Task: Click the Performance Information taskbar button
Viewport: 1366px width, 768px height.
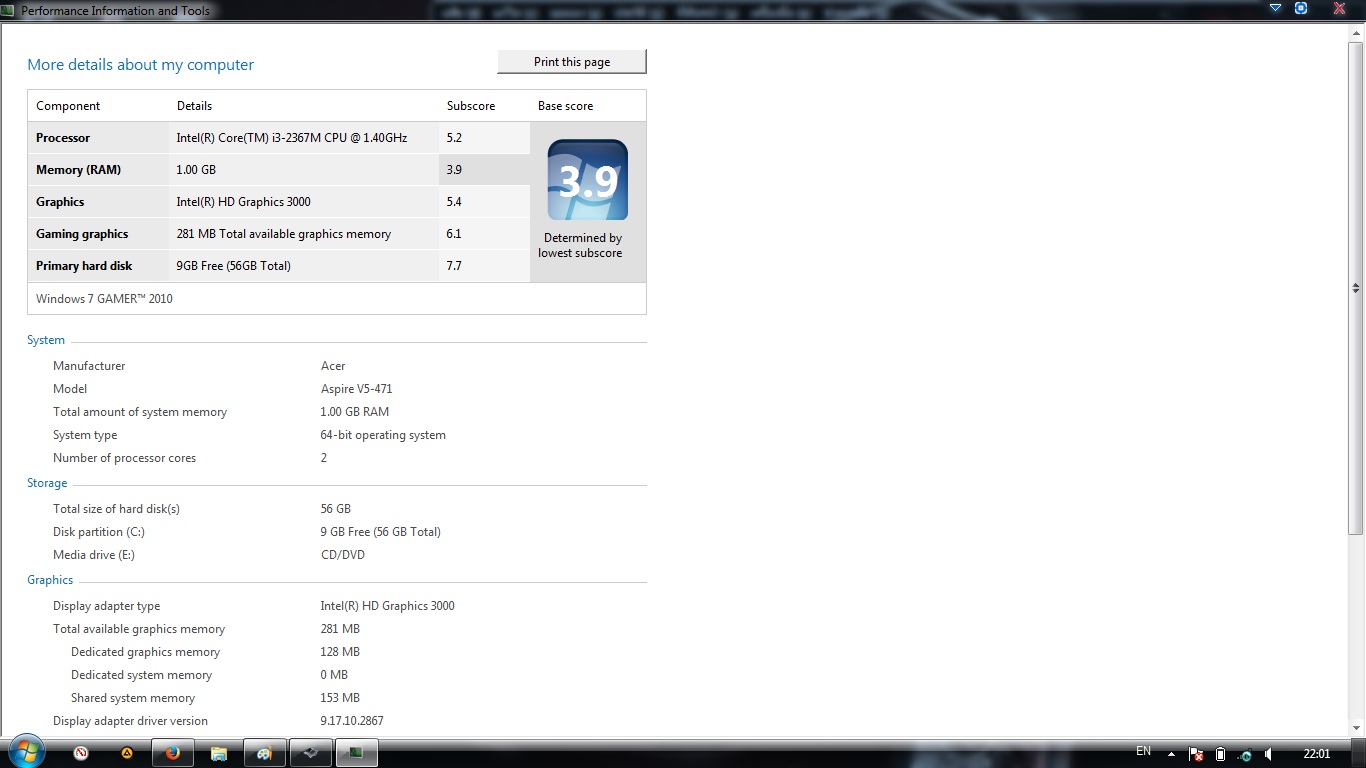Action: pos(356,753)
